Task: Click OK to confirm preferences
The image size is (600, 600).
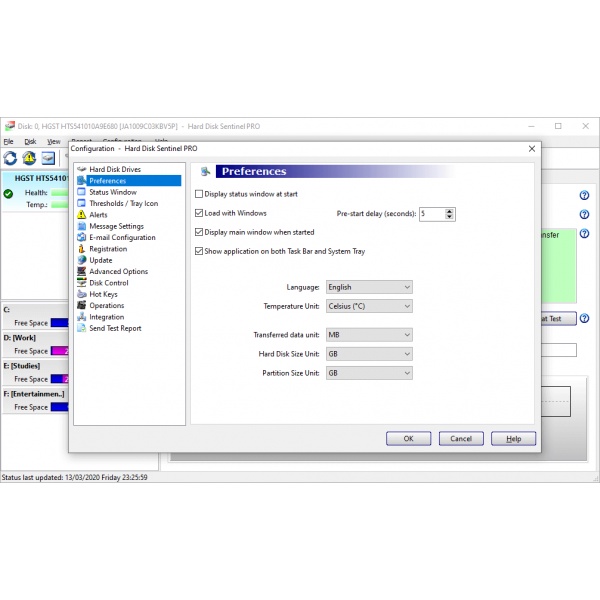Action: coord(408,438)
